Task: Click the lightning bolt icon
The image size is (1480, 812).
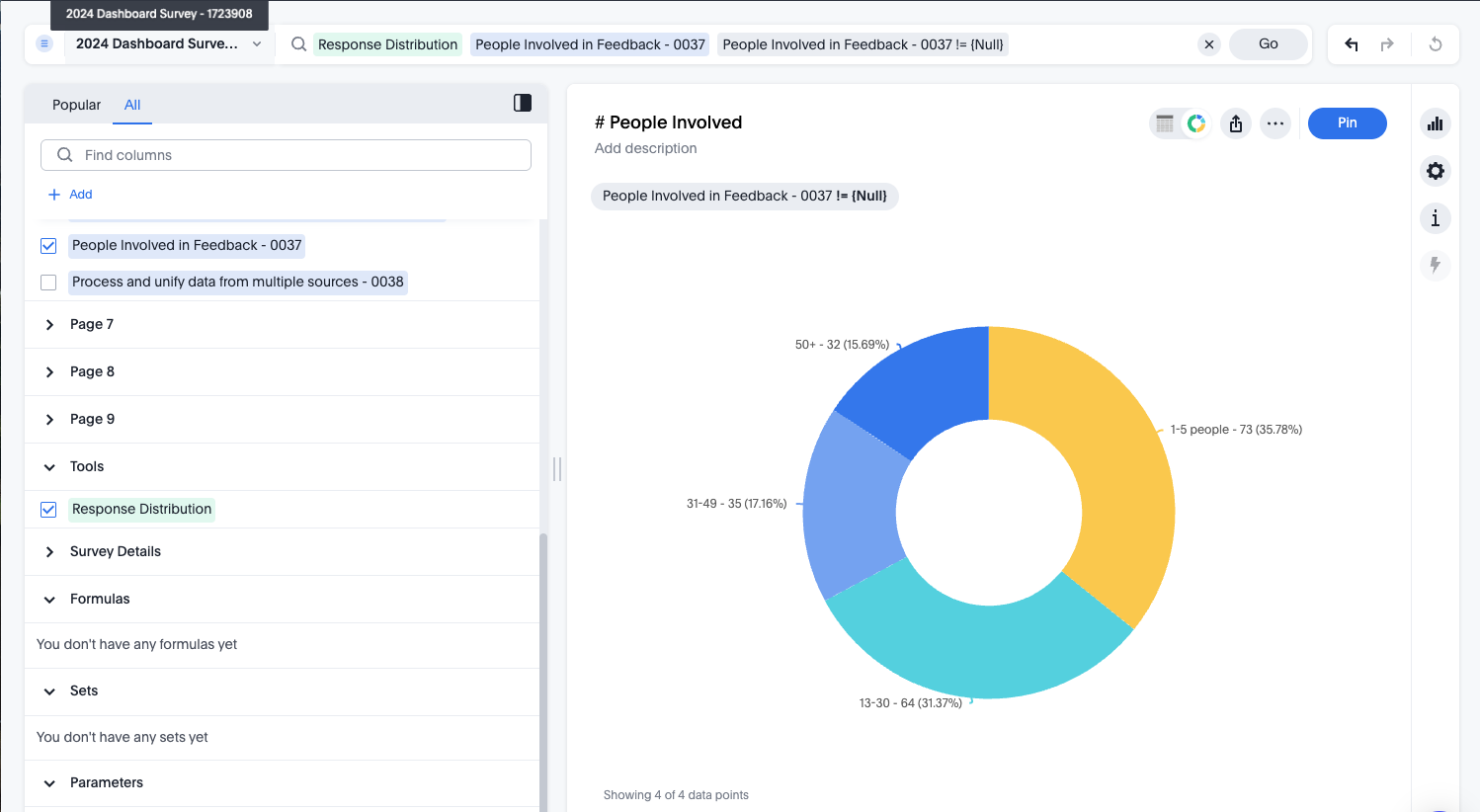Action: [1436, 265]
